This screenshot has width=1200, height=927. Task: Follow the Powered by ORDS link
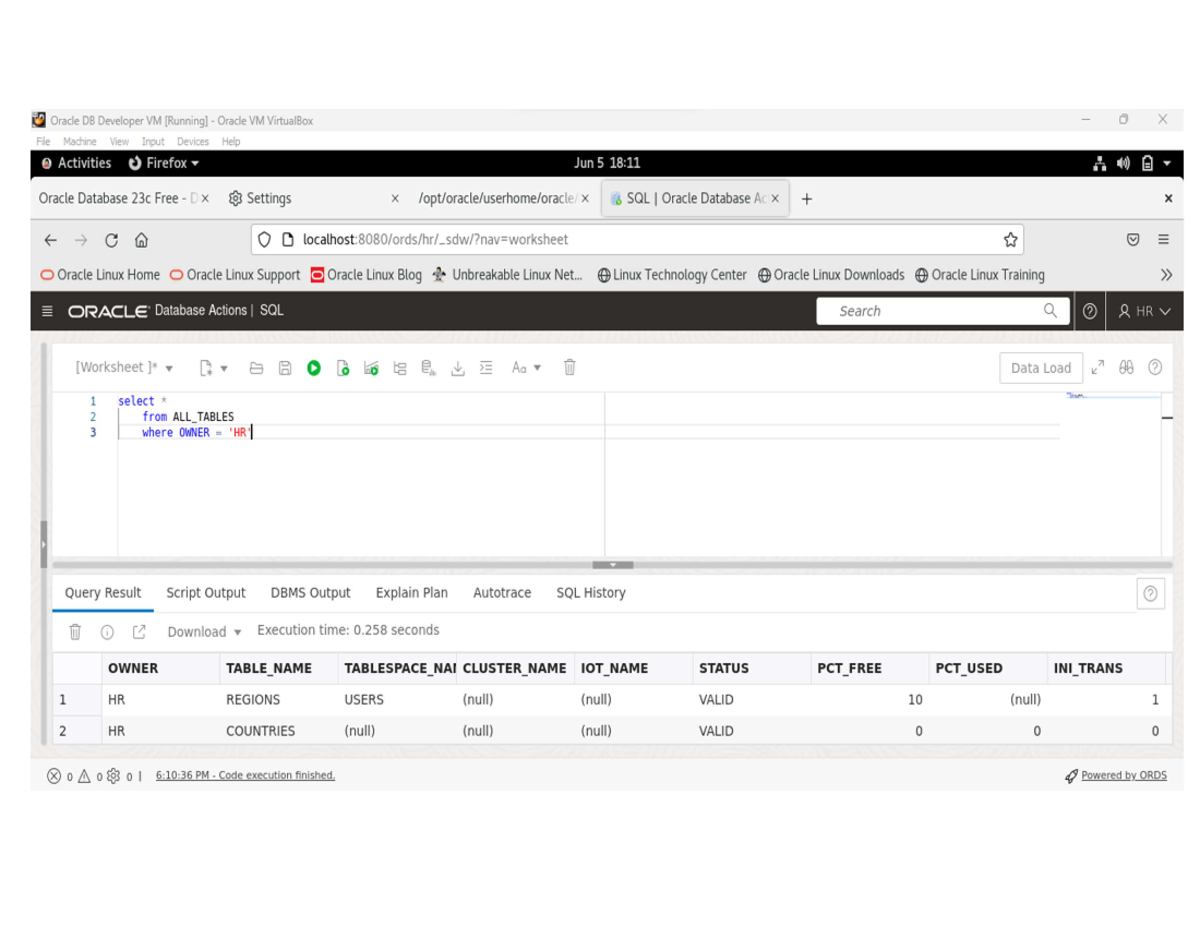point(1123,774)
